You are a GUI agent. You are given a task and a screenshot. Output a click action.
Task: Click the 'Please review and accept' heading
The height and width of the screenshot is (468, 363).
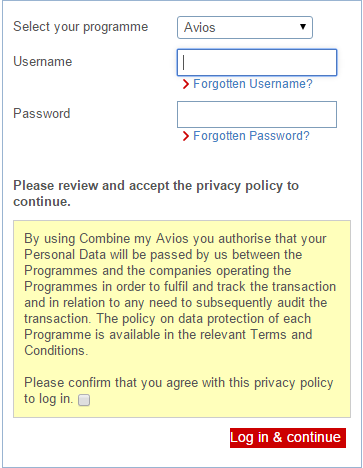point(156,193)
